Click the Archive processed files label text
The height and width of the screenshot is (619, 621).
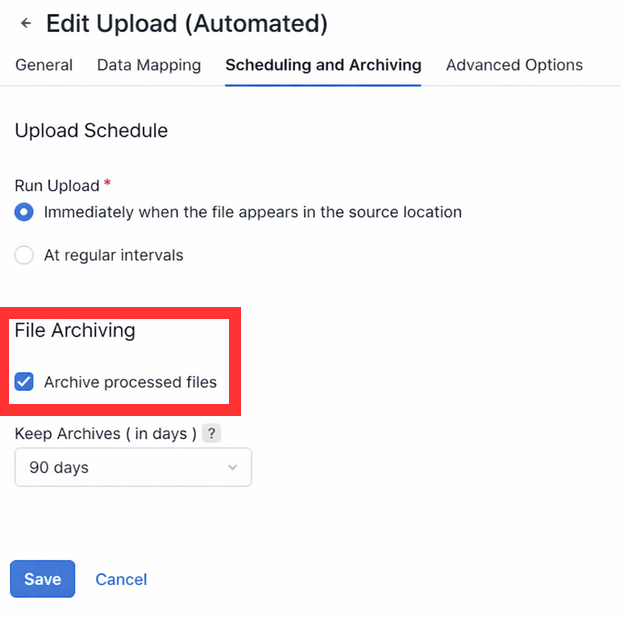(x=130, y=382)
